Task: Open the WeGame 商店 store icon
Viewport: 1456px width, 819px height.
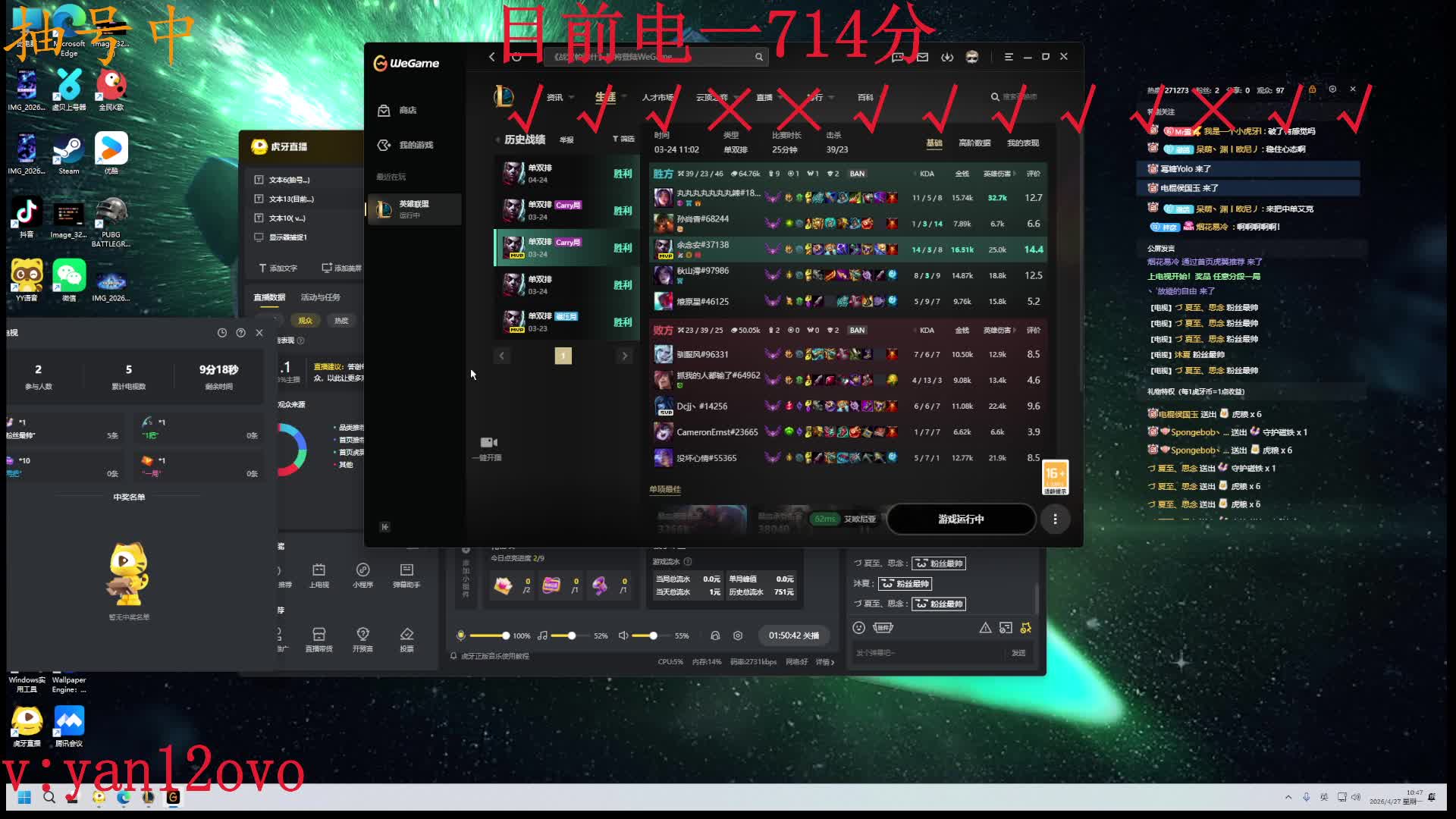Action: point(384,111)
